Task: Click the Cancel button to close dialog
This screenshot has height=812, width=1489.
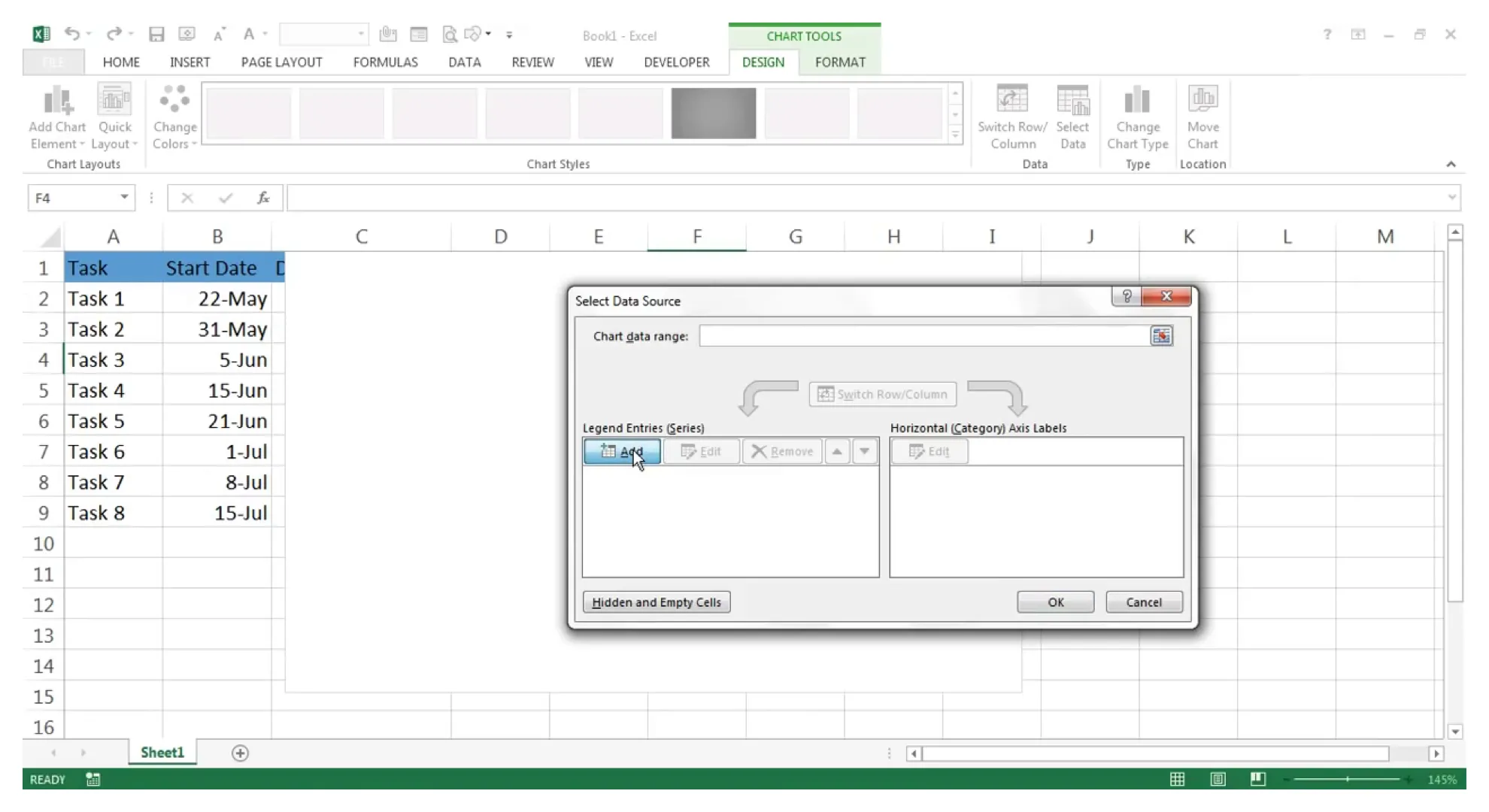Action: [x=1144, y=602]
